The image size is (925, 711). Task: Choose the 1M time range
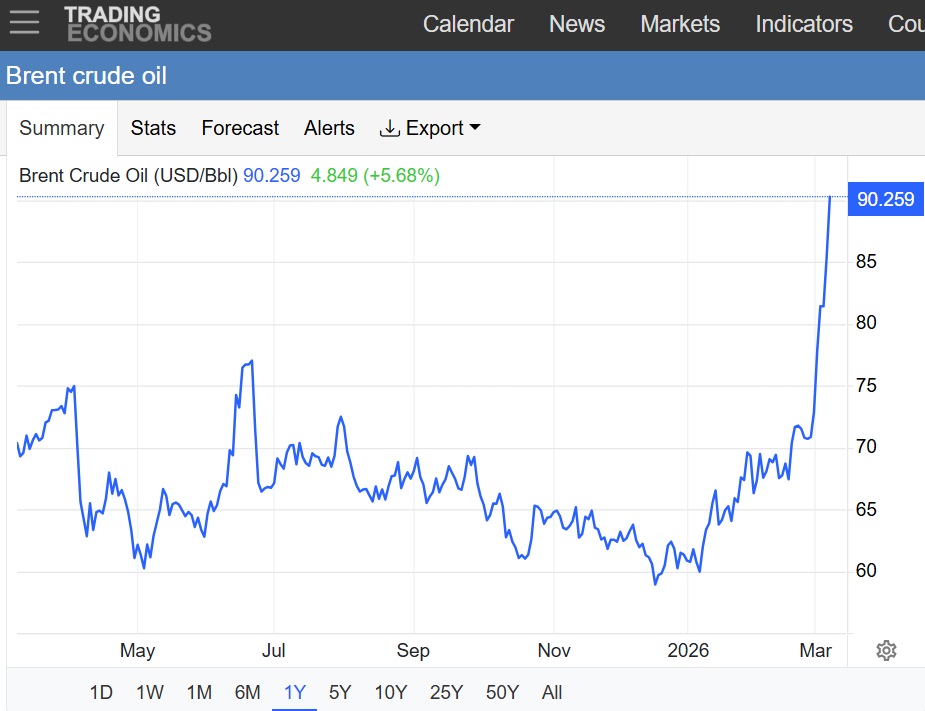199,692
